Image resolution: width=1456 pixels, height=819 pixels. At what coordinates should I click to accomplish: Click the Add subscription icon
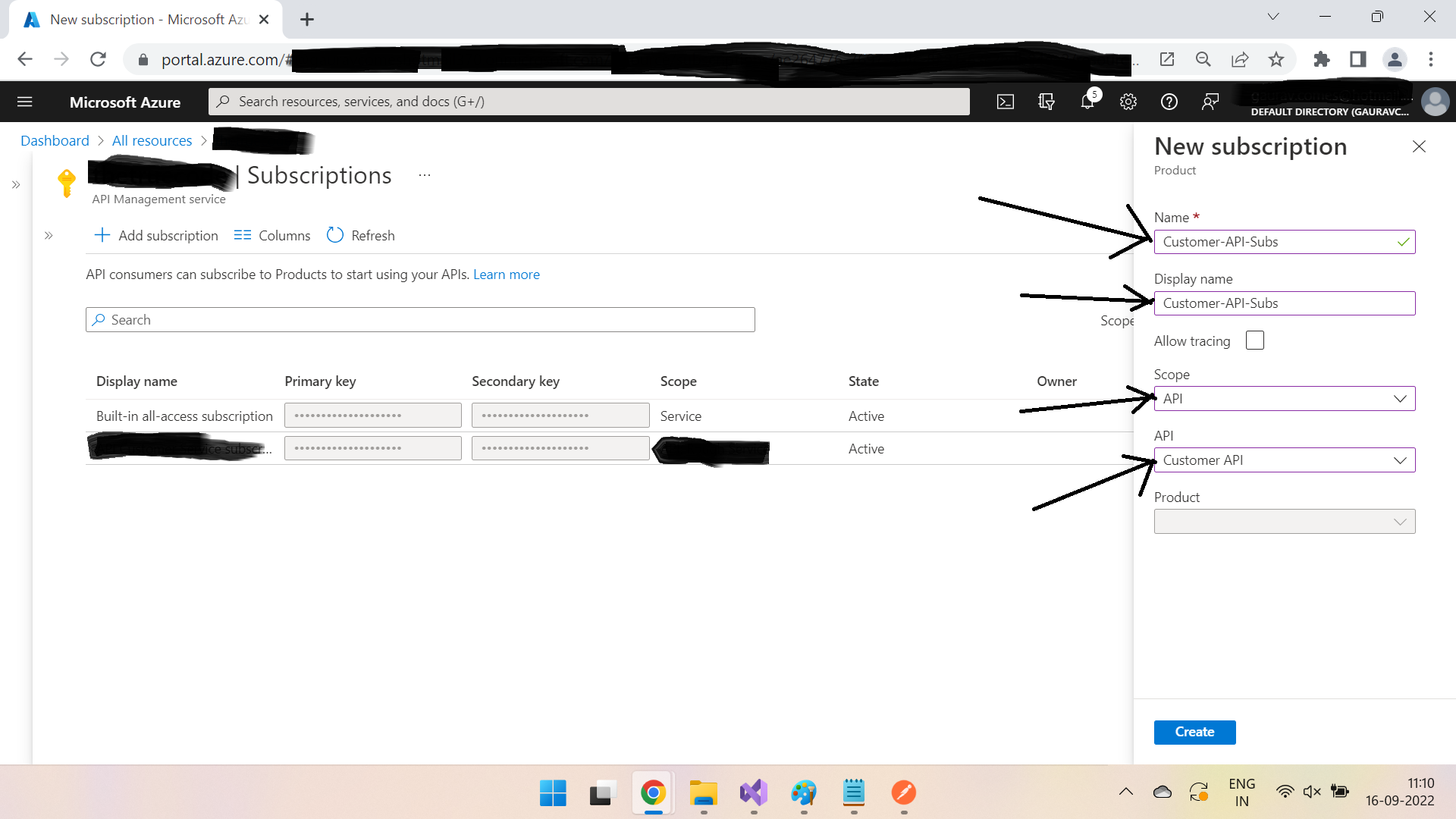[102, 235]
